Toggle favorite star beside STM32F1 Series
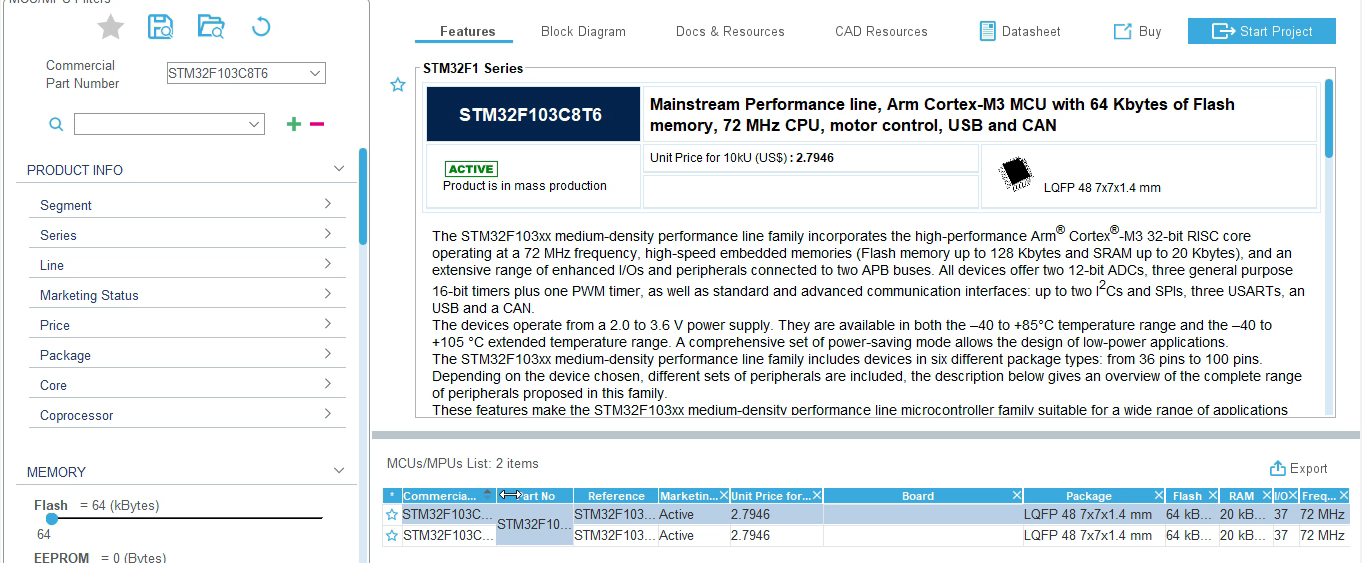The image size is (1362, 563). click(x=398, y=85)
